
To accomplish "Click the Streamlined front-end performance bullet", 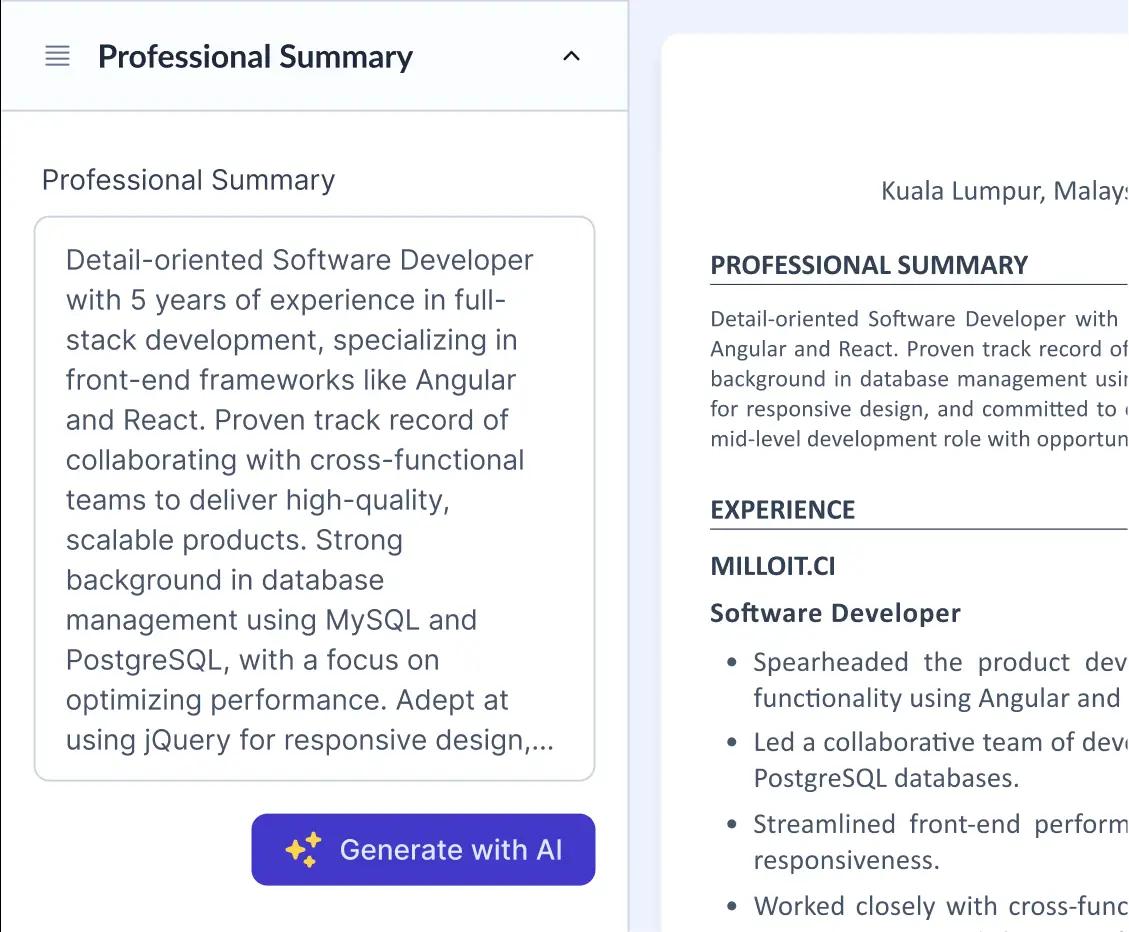I will [930, 824].
